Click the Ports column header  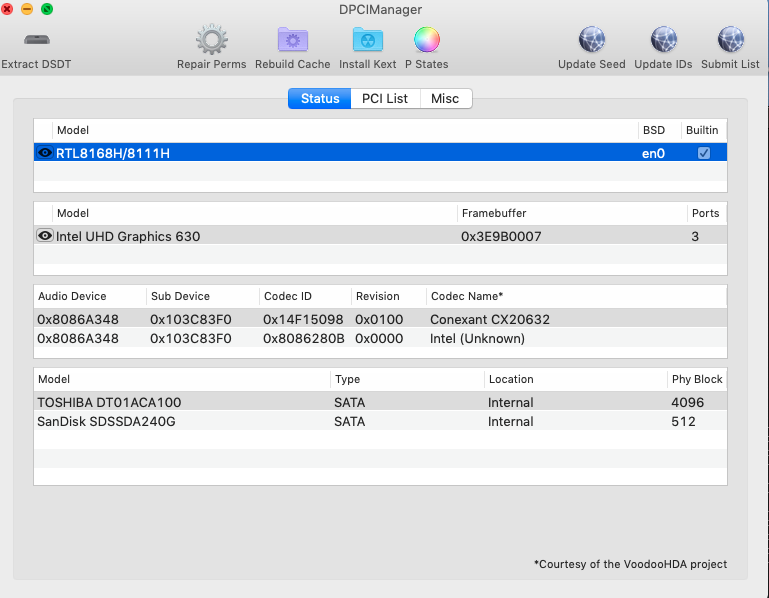click(705, 213)
